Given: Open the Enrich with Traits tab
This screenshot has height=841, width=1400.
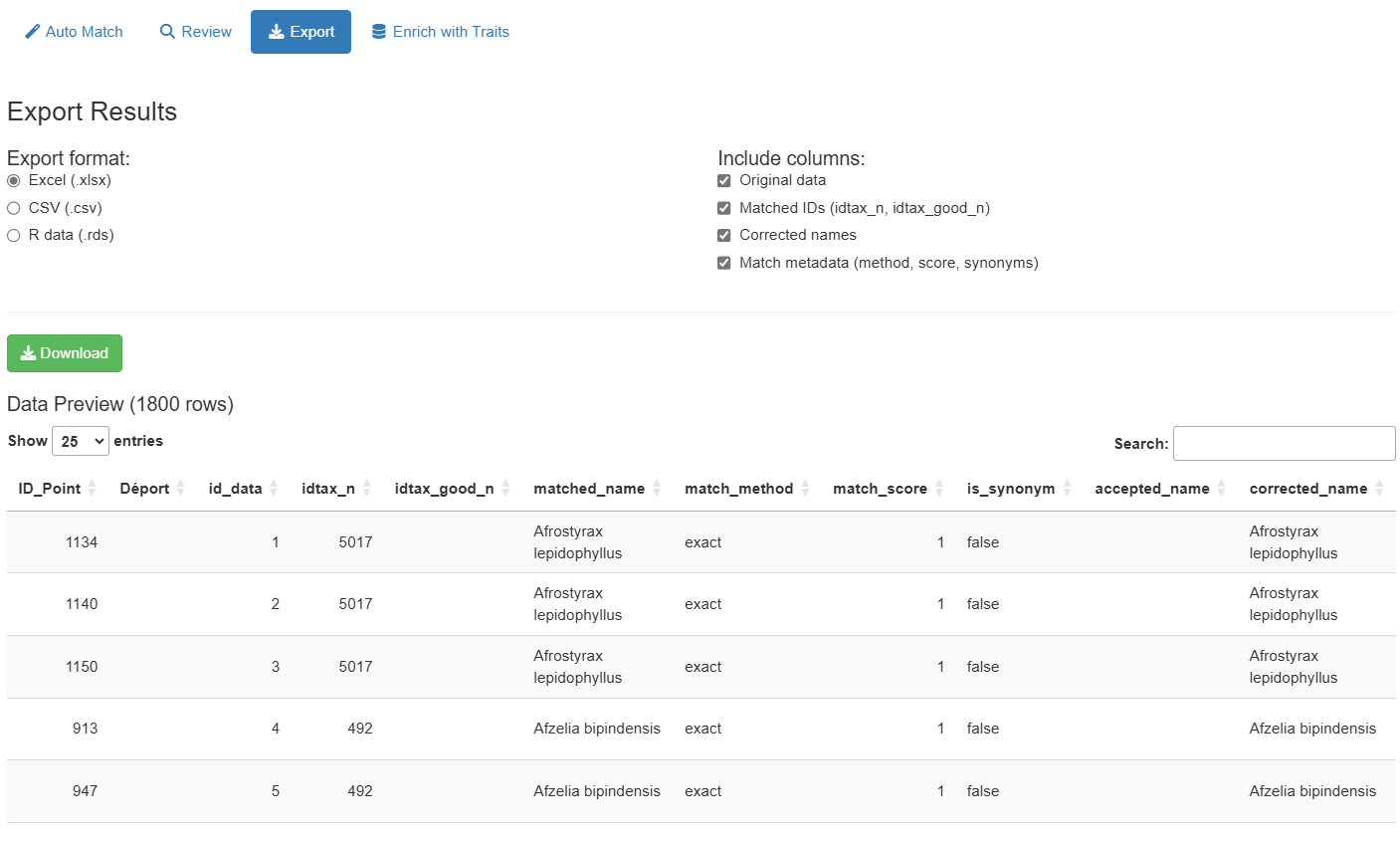Looking at the screenshot, I should coord(440,32).
